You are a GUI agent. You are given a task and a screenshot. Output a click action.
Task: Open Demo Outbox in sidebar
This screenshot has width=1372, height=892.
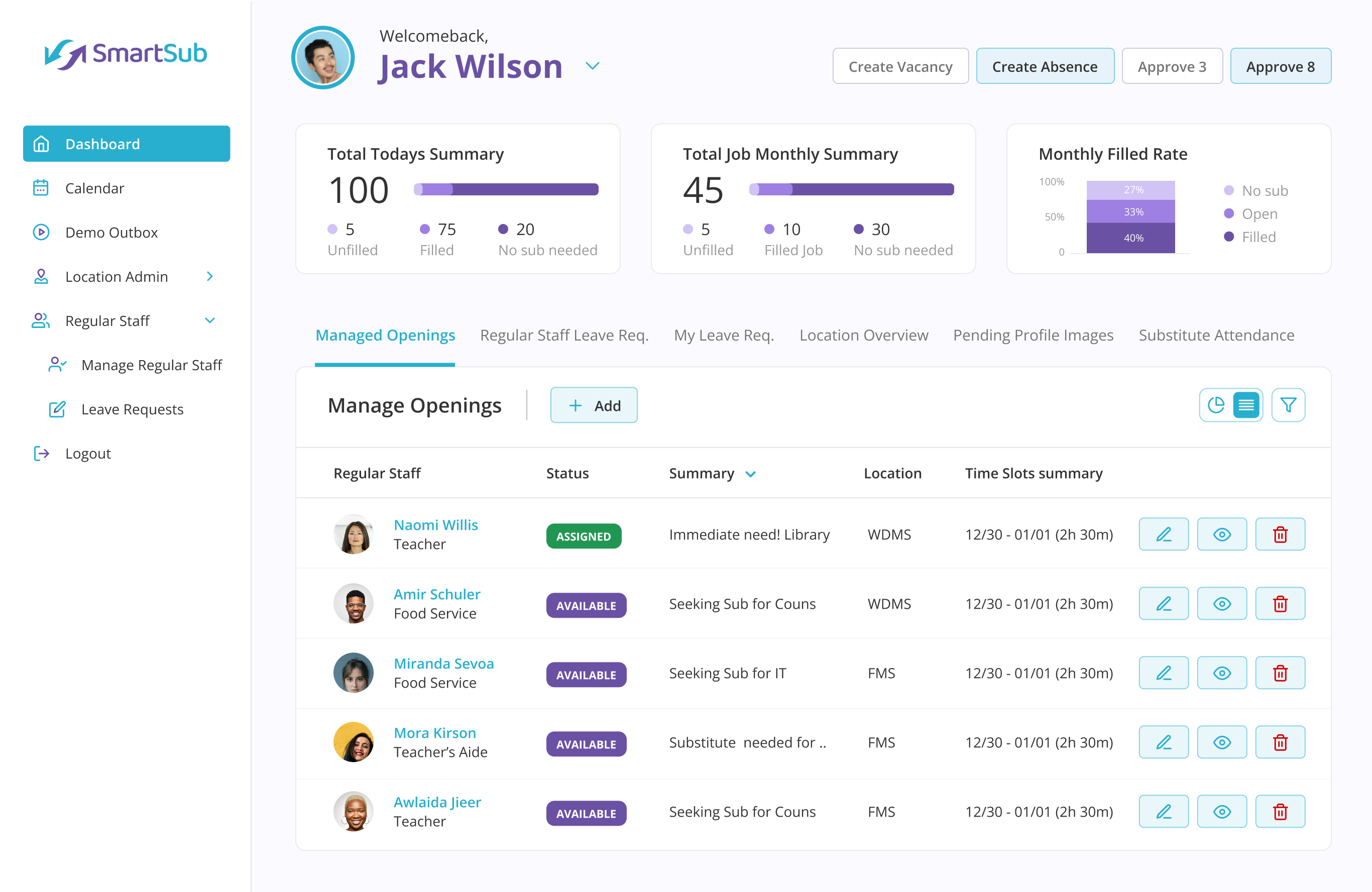coord(111,233)
